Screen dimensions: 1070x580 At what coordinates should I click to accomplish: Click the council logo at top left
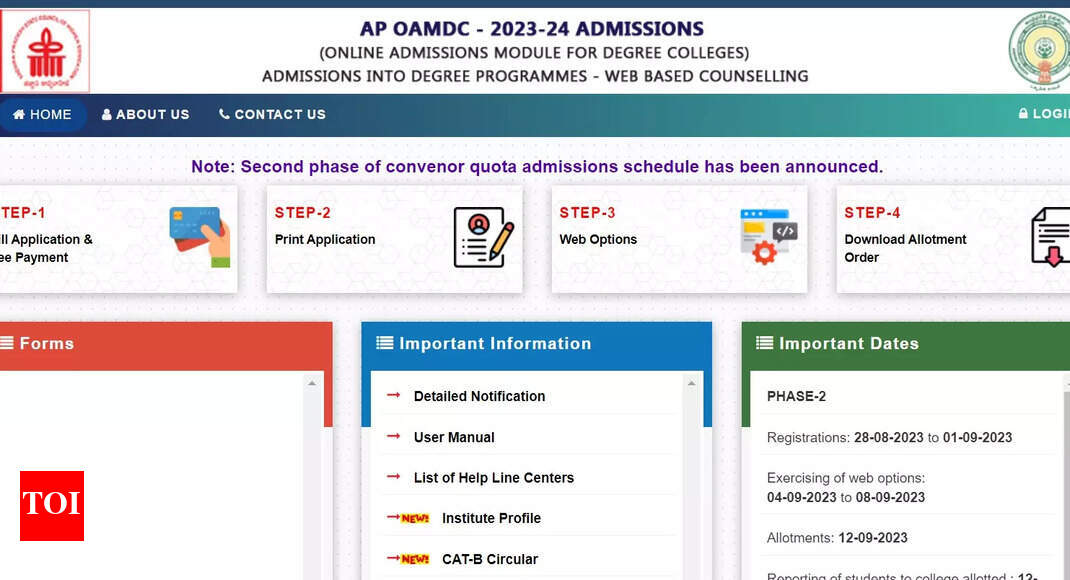coord(45,51)
